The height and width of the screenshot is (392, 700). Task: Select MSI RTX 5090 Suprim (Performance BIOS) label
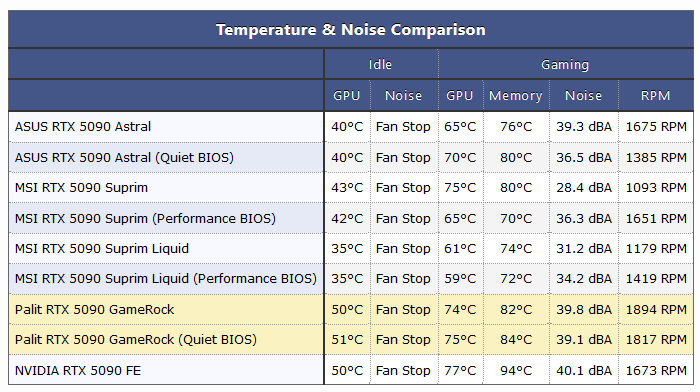click(x=145, y=219)
